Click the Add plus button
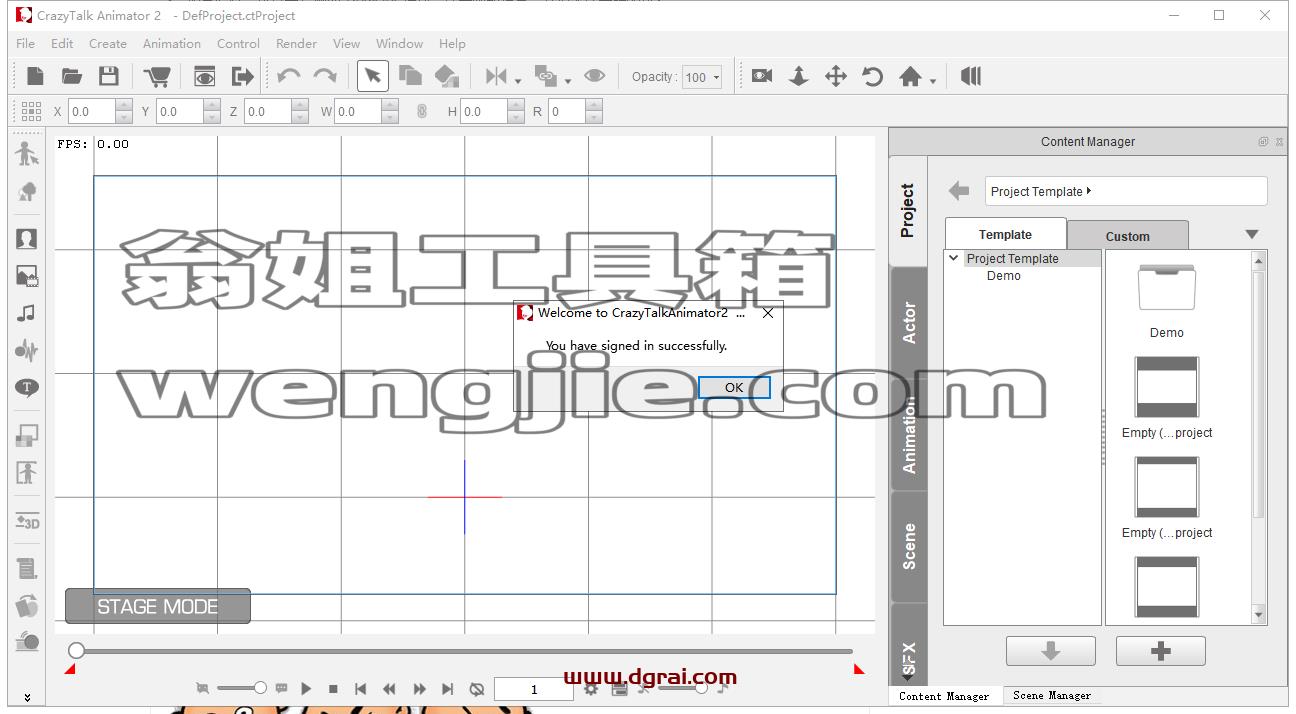This screenshot has width=1296, height=714. [1161, 651]
